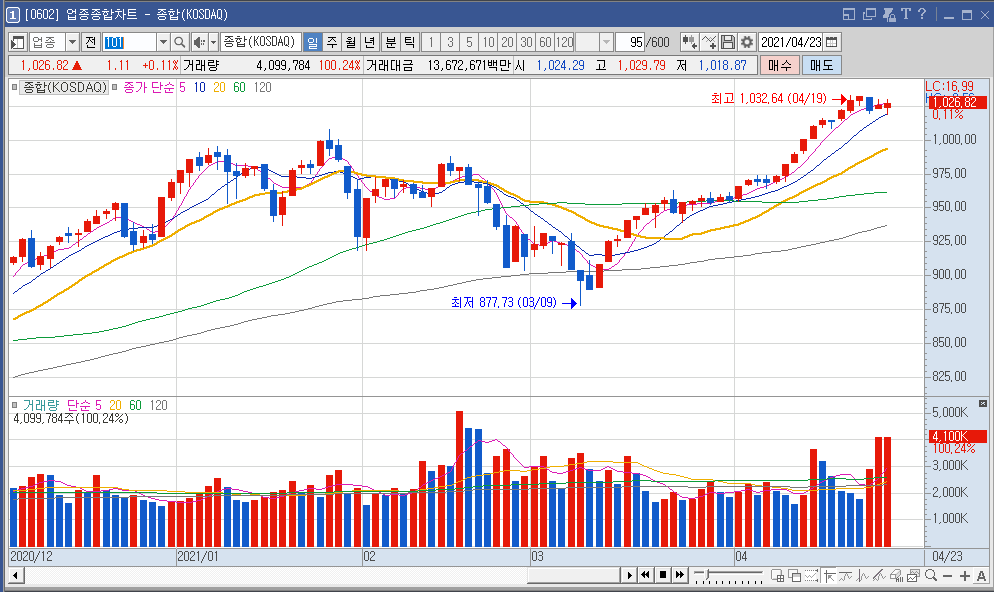Click the window layout icon in title bar

[849, 14]
